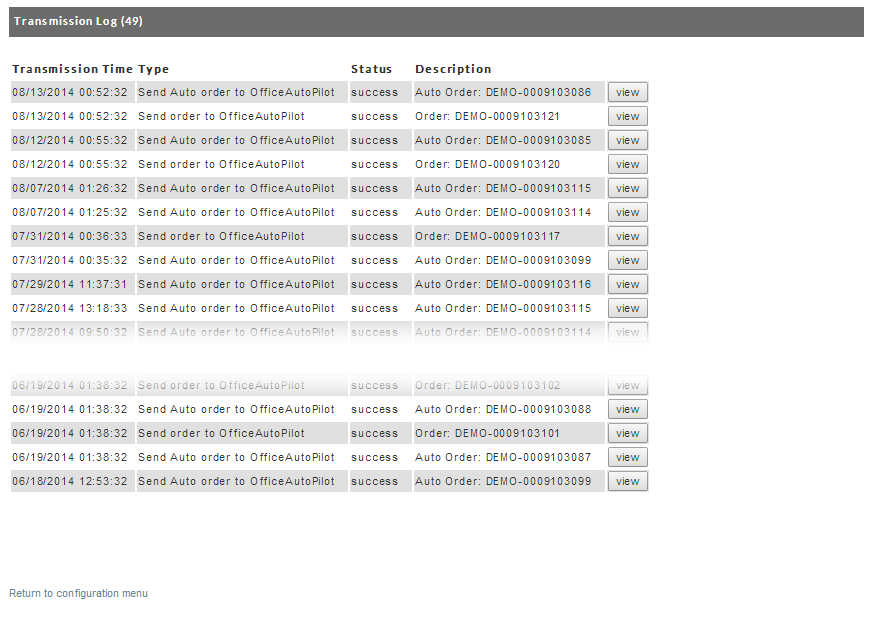Click the Transmission Time column header
Viewport: 880px width, 627px height.
tap(72, 69)
